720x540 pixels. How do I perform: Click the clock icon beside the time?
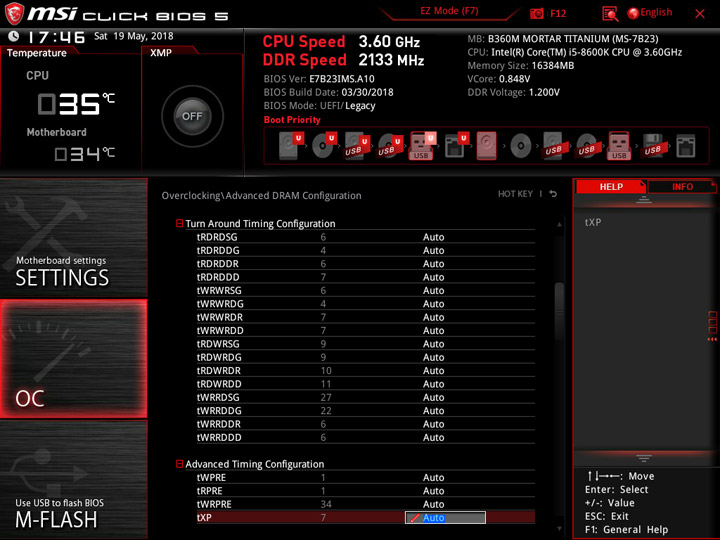tap(14, 36)
